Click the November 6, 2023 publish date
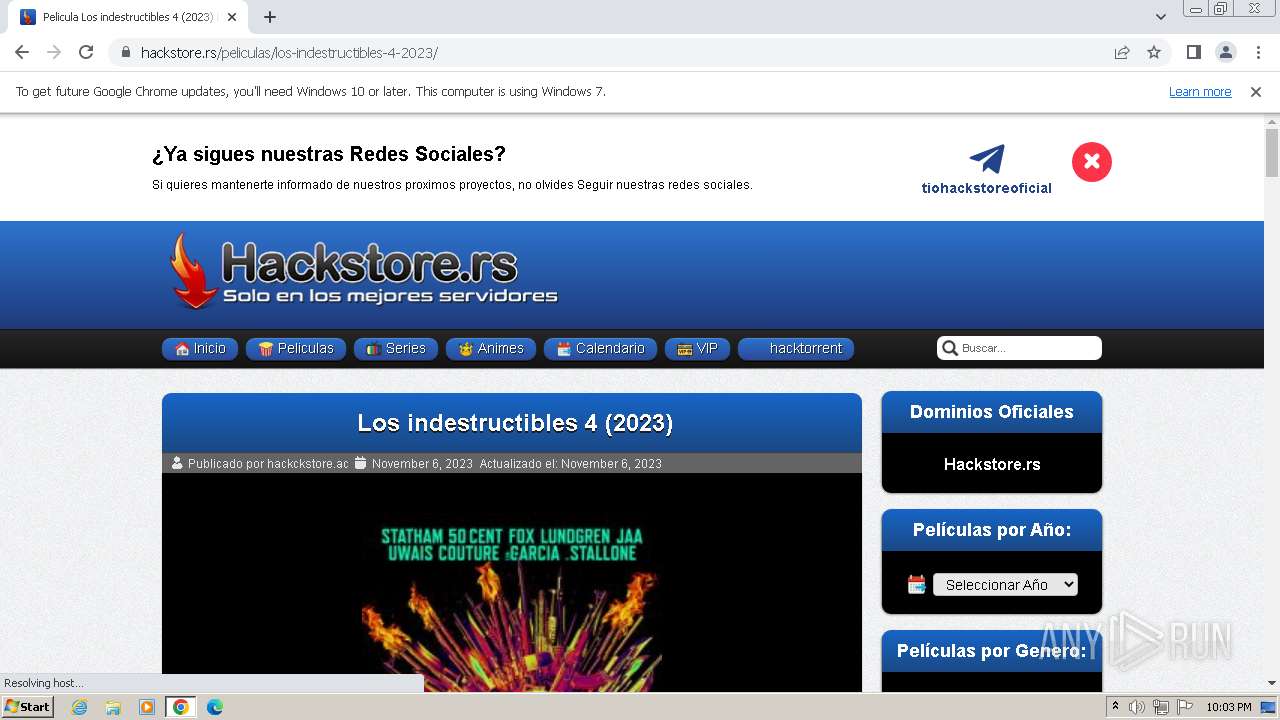 coord(422,464)
